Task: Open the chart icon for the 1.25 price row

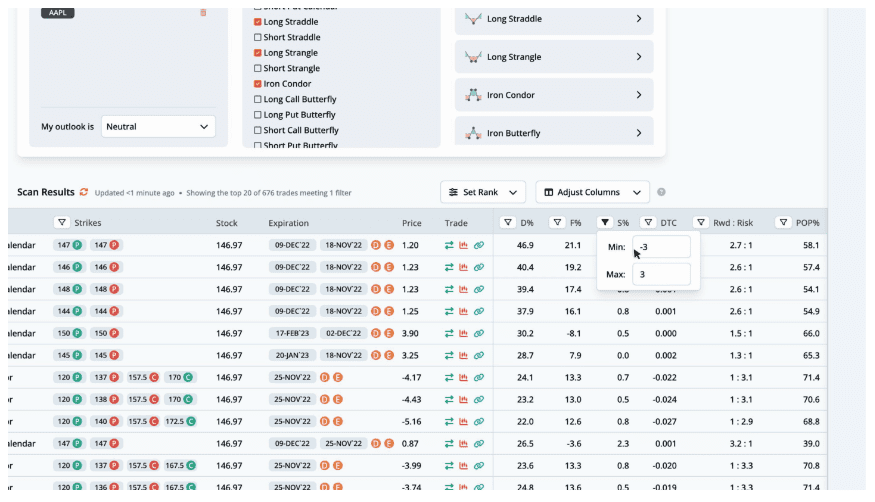Action: [x=464, y=311]
